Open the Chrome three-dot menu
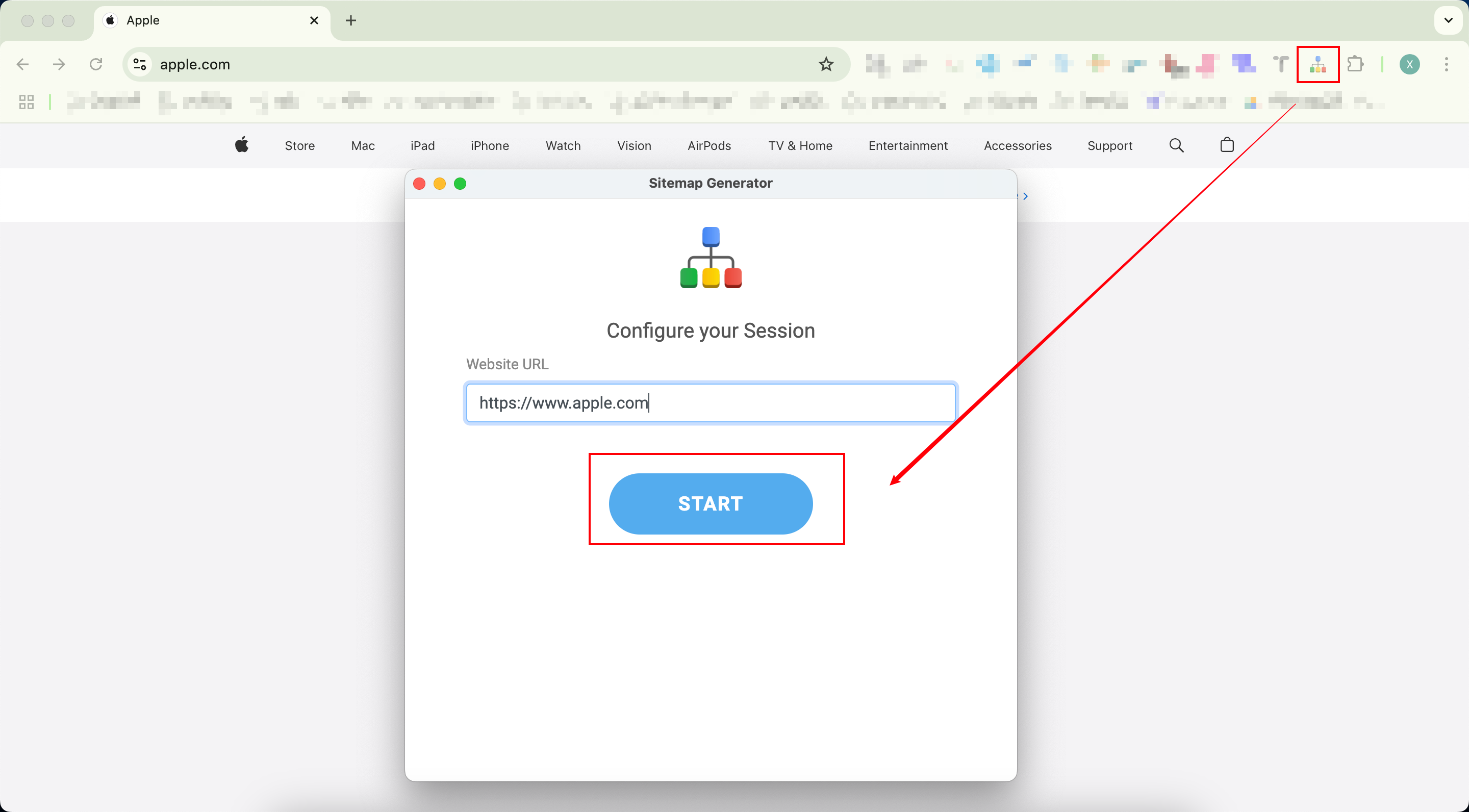1469x812 pixels. pos(1446,64)
